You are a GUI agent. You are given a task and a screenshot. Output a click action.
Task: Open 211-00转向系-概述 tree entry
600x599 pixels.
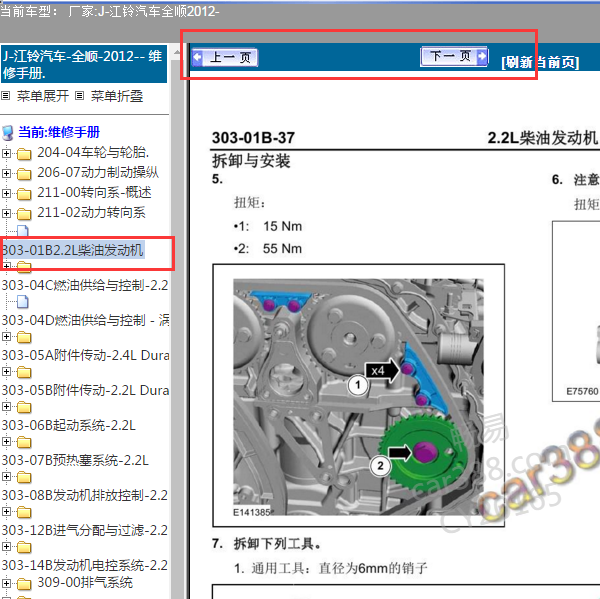[94, 193]
